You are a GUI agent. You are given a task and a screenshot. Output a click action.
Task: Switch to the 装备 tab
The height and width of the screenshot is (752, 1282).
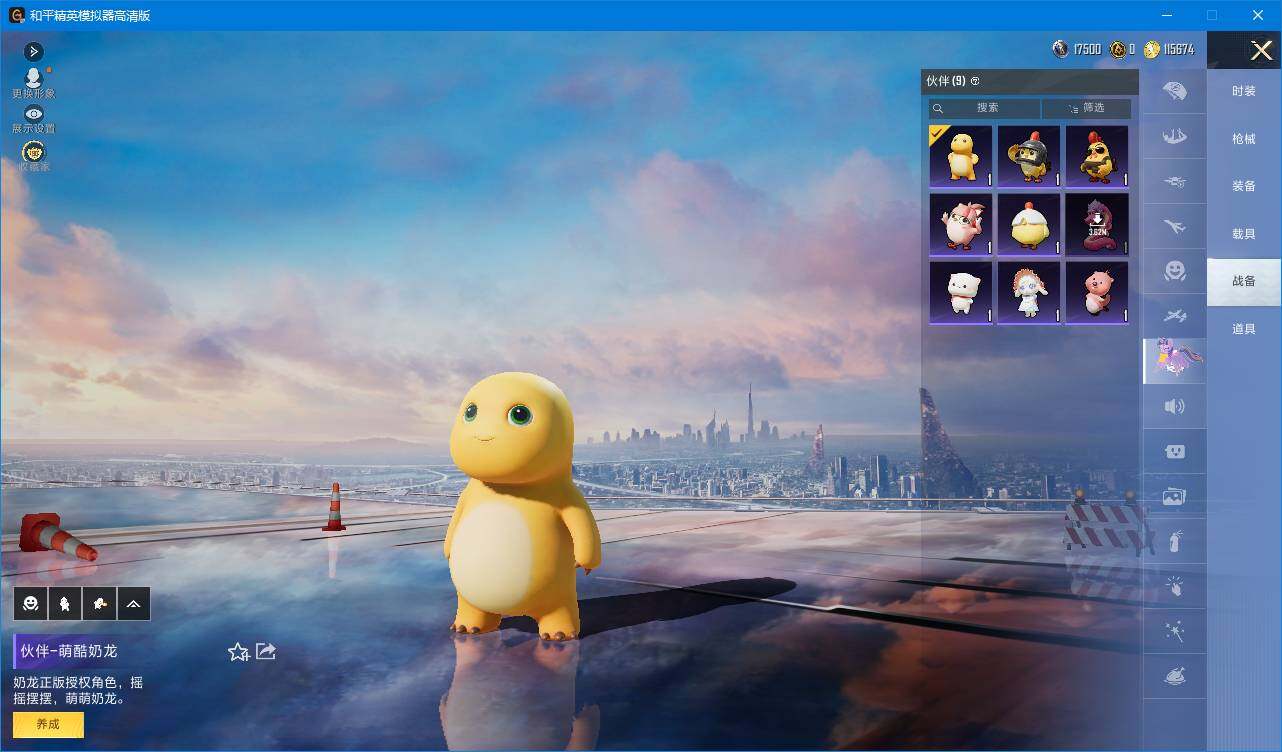tap(1244, 186)
